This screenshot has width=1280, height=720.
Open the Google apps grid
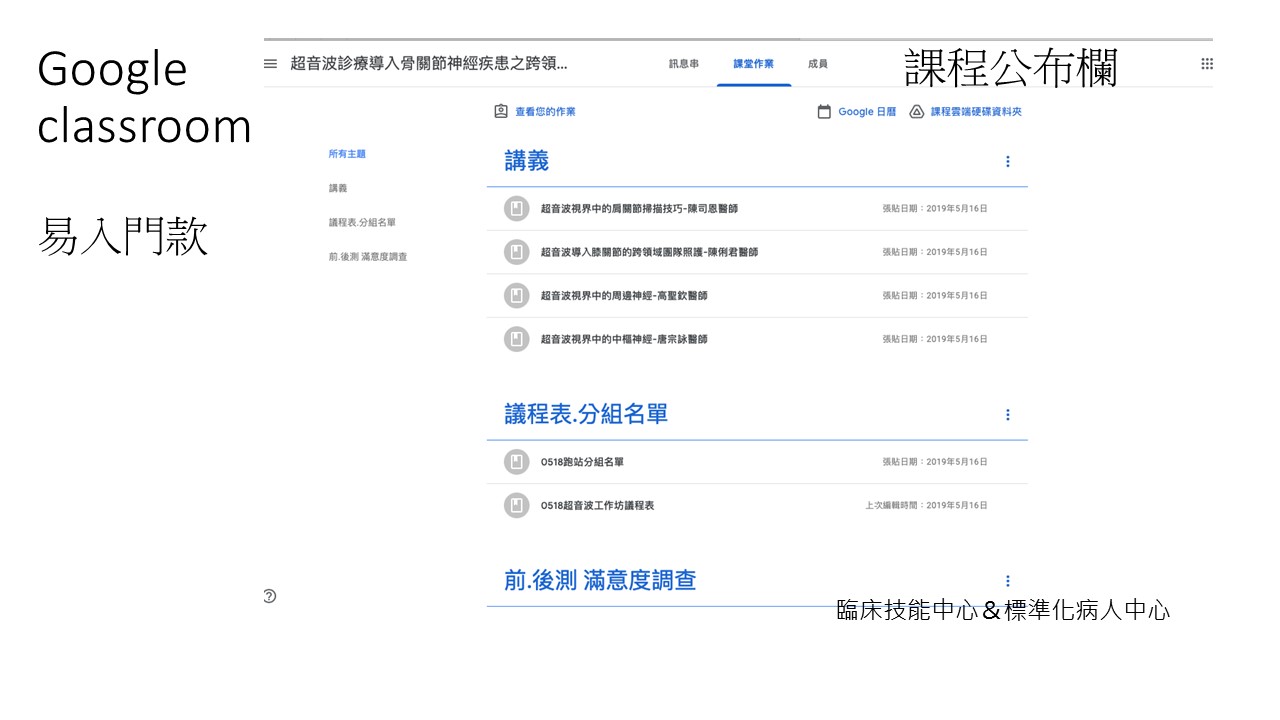[1207, 64]
